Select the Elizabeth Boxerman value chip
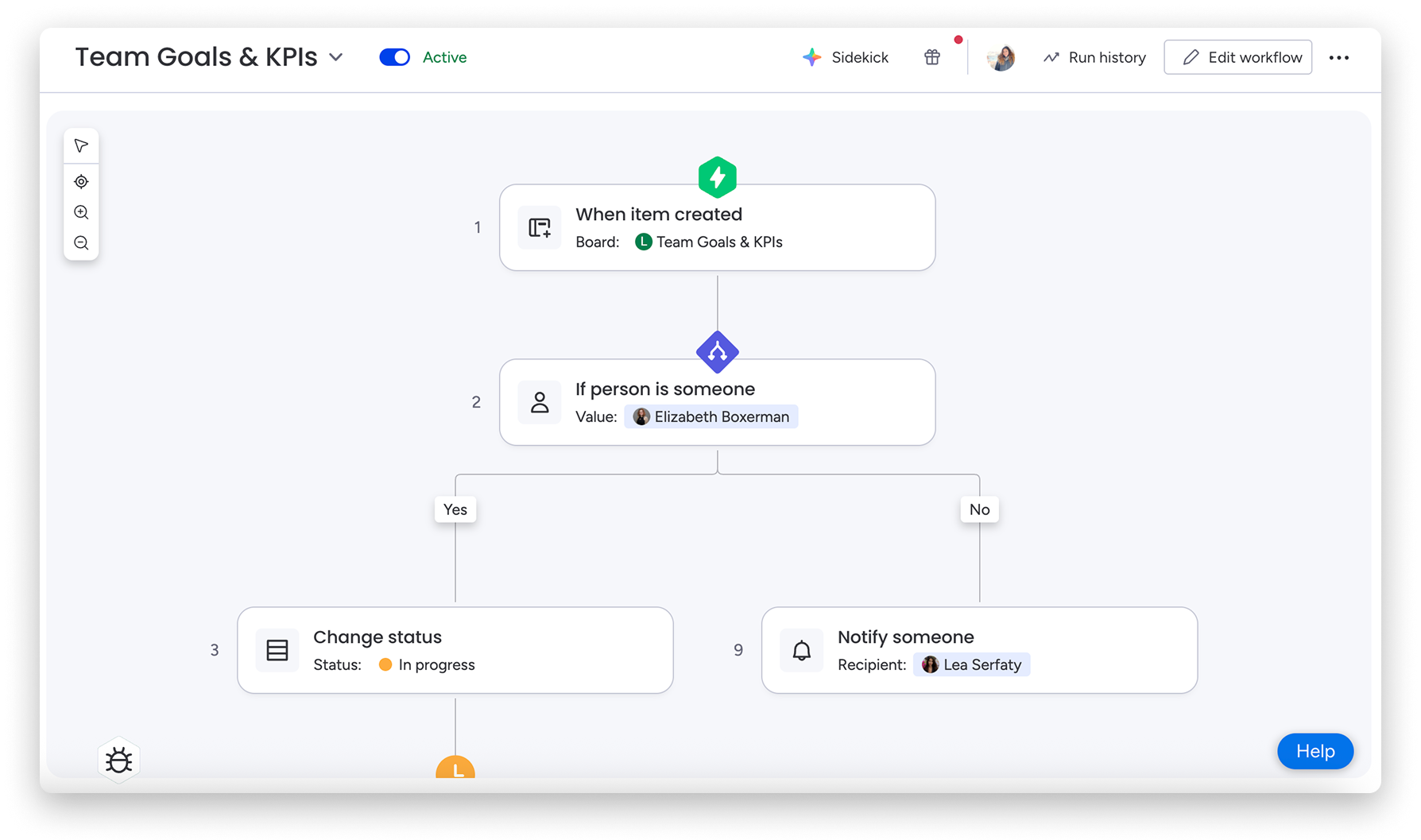This screenshot has width=1421, height=840. (x=711, y=416)
